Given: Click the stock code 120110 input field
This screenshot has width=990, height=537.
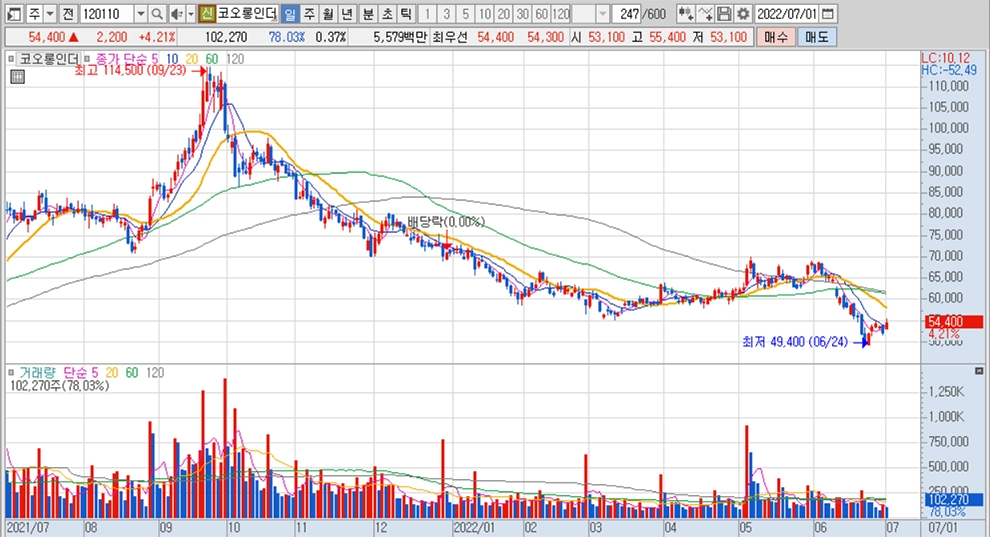Looking at the screenshot, I should 107,13.
